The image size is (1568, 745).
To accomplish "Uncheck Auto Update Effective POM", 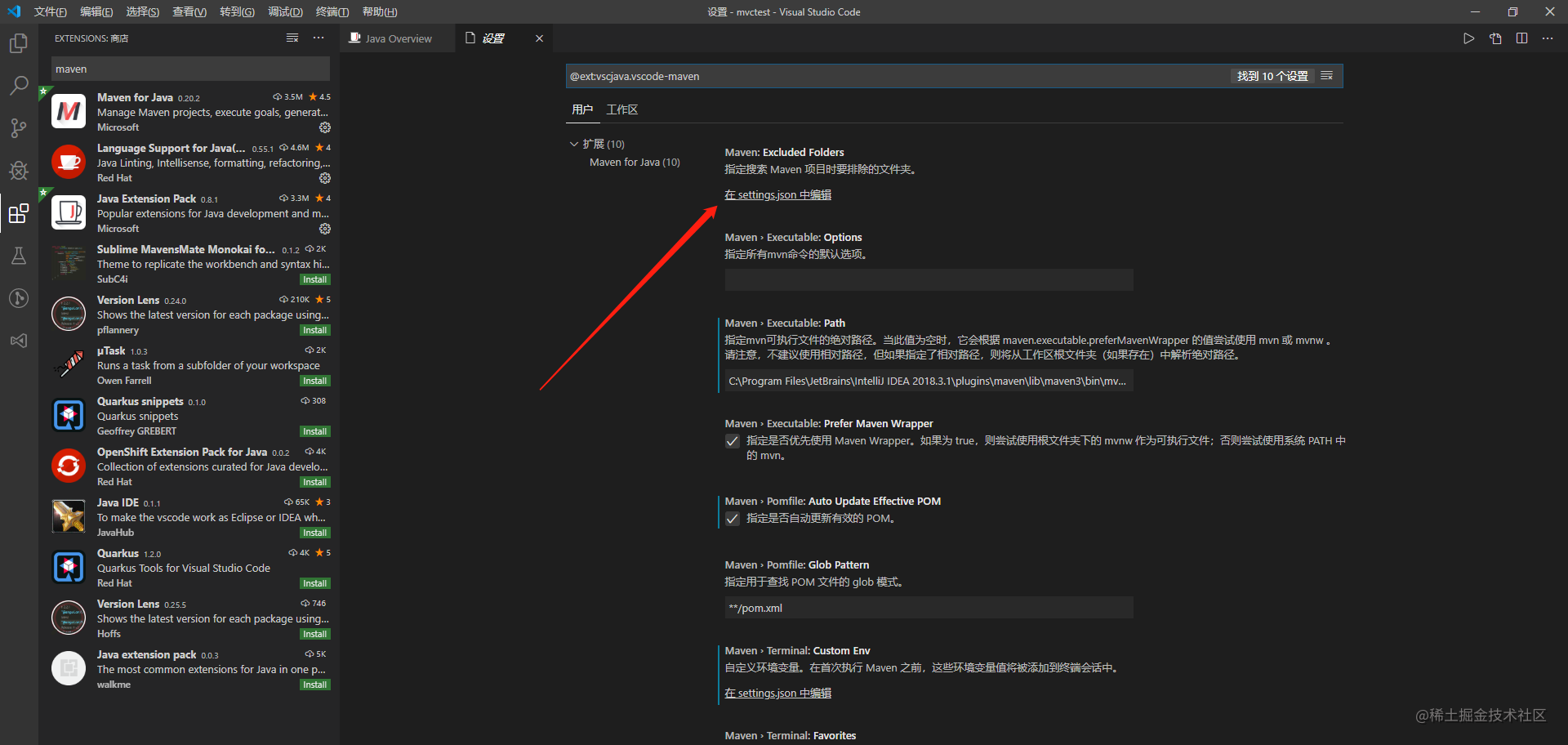I will pos(733,518).
